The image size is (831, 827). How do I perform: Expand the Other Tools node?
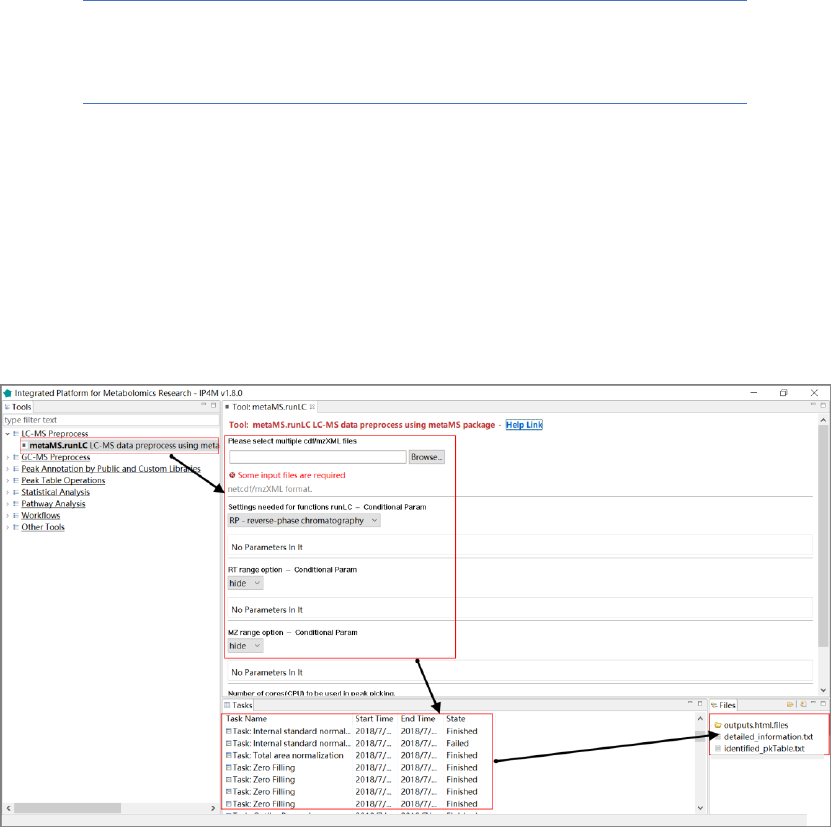click(x=7, y=527)
